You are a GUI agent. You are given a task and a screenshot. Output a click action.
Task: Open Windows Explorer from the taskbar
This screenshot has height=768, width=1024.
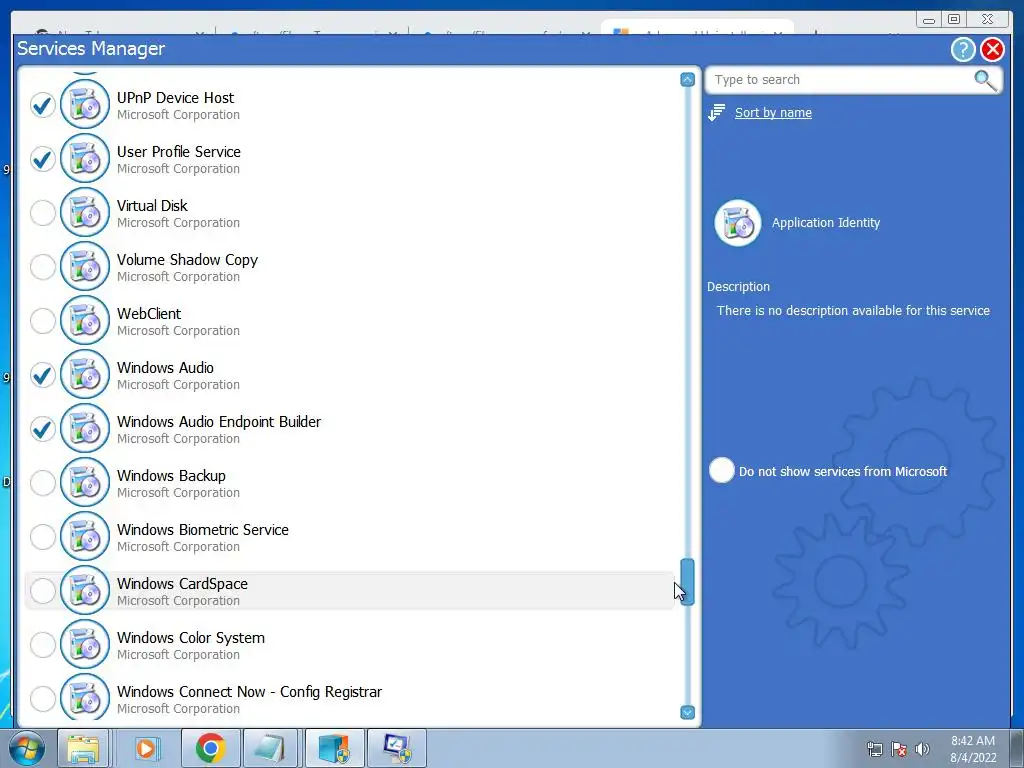point(83,748)
